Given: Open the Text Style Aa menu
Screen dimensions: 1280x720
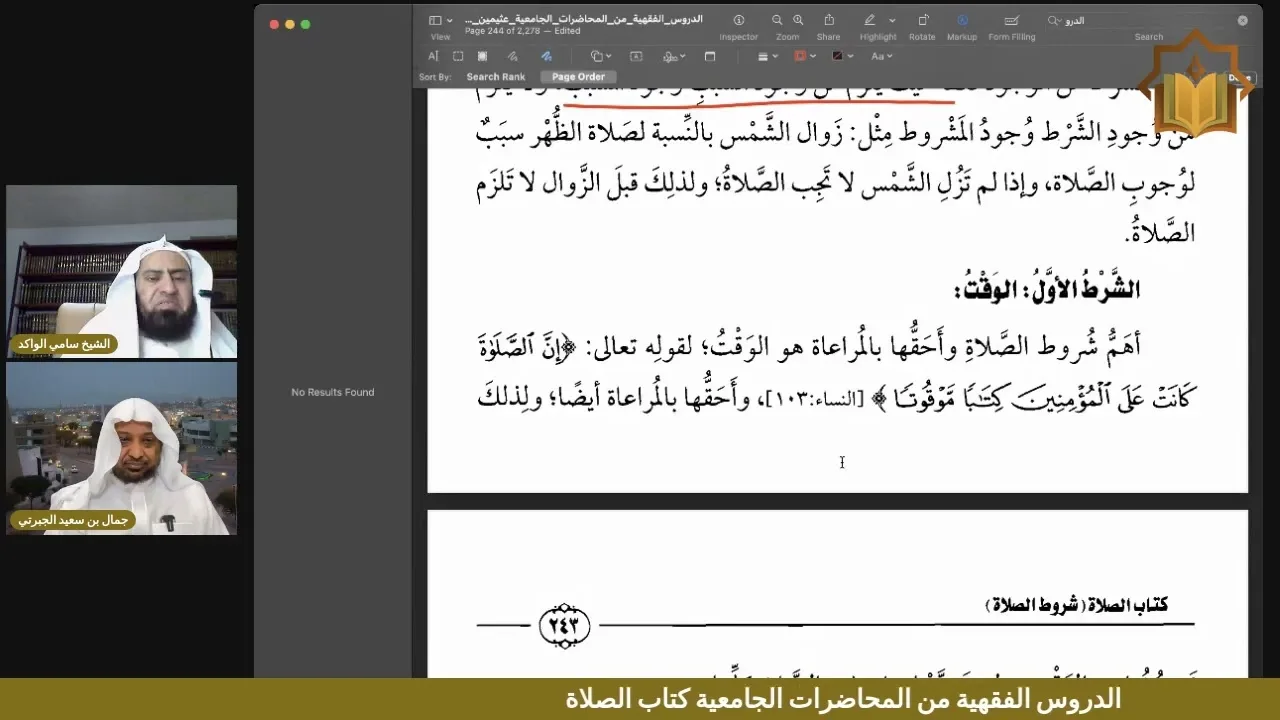Looking at the screenshot, I should [883, 56].
